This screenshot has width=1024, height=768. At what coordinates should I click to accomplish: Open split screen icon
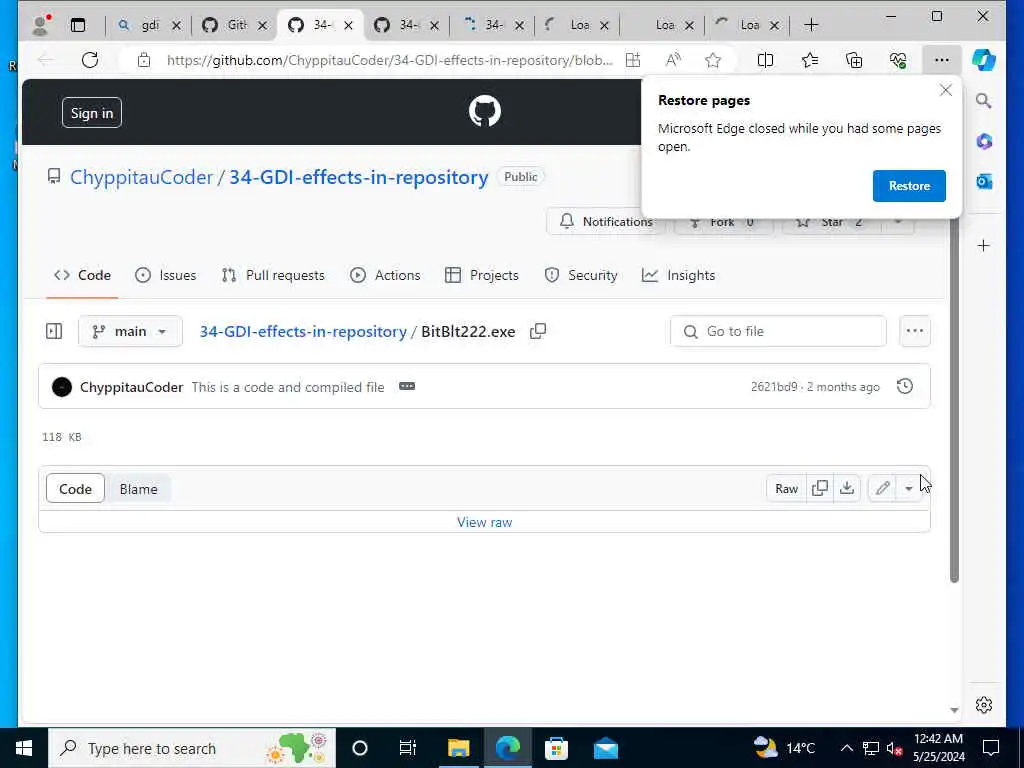(x=765, y=60)
